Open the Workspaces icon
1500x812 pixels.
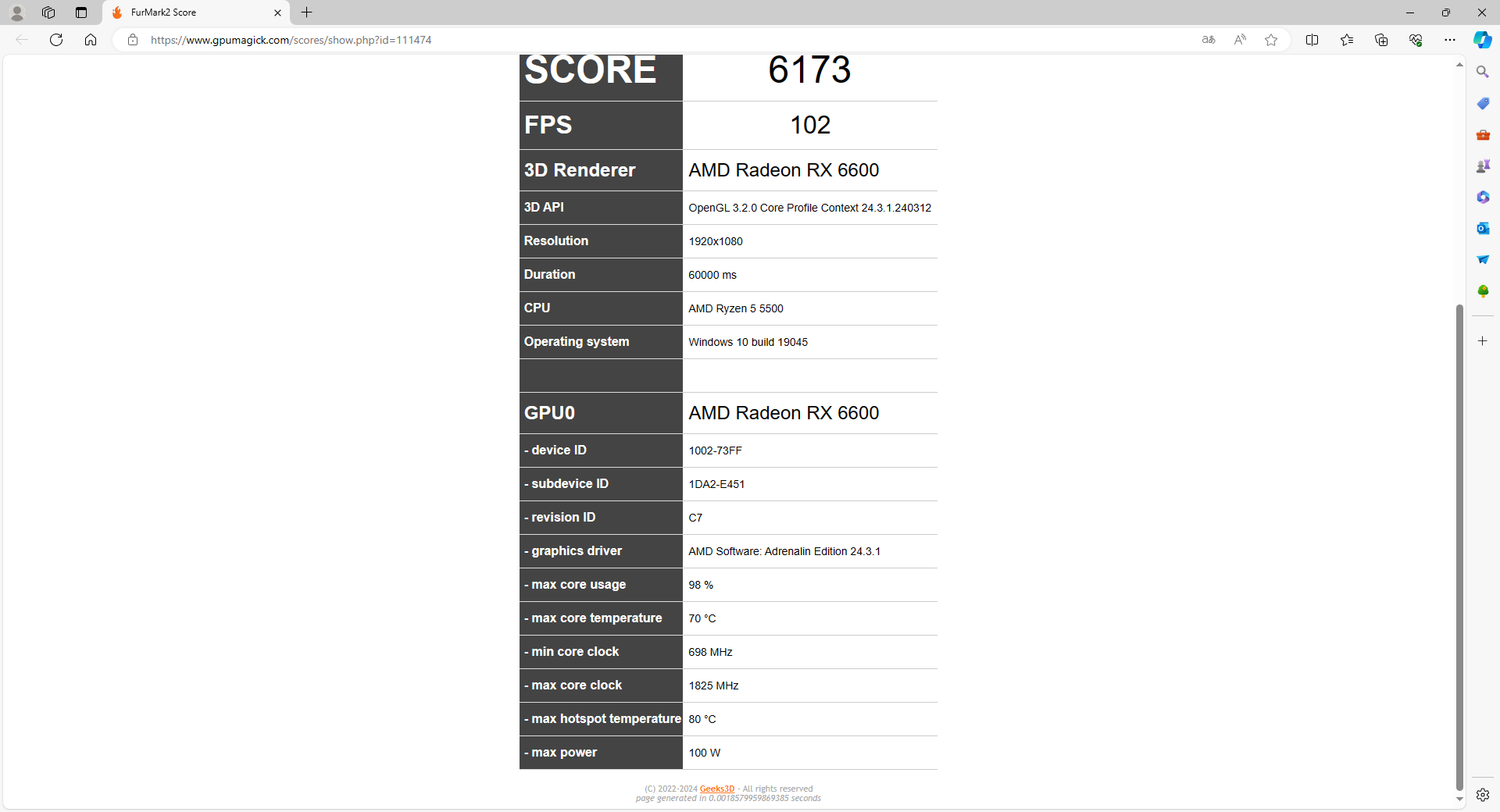tap(48, 12)
